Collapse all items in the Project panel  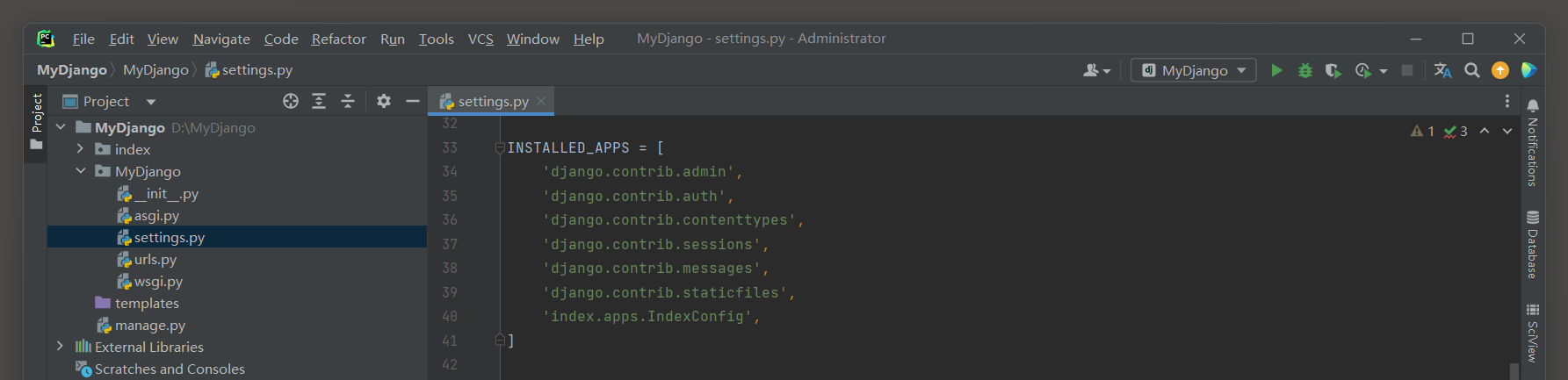[348, 101]
